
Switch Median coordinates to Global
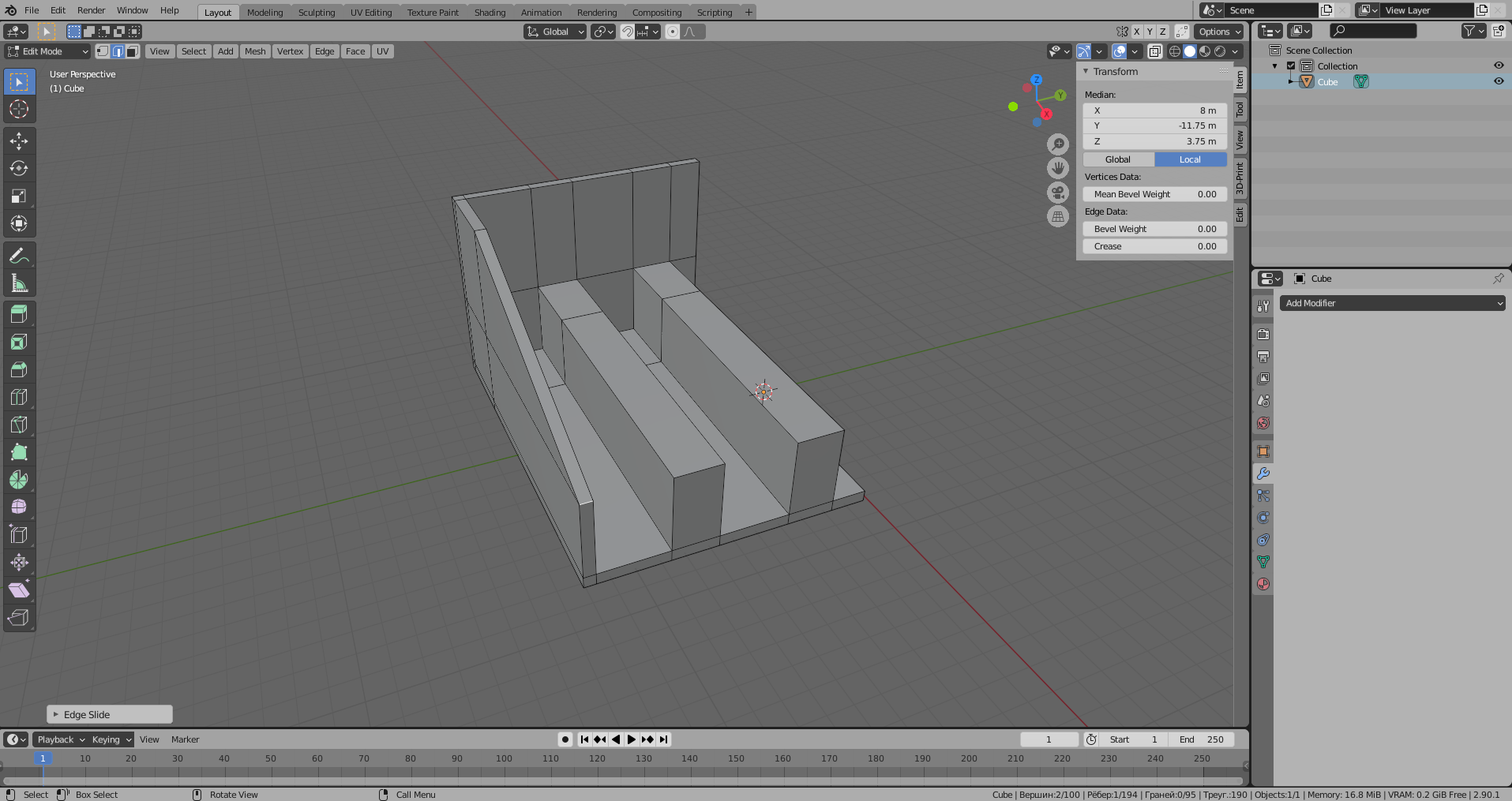[1118, 159]
